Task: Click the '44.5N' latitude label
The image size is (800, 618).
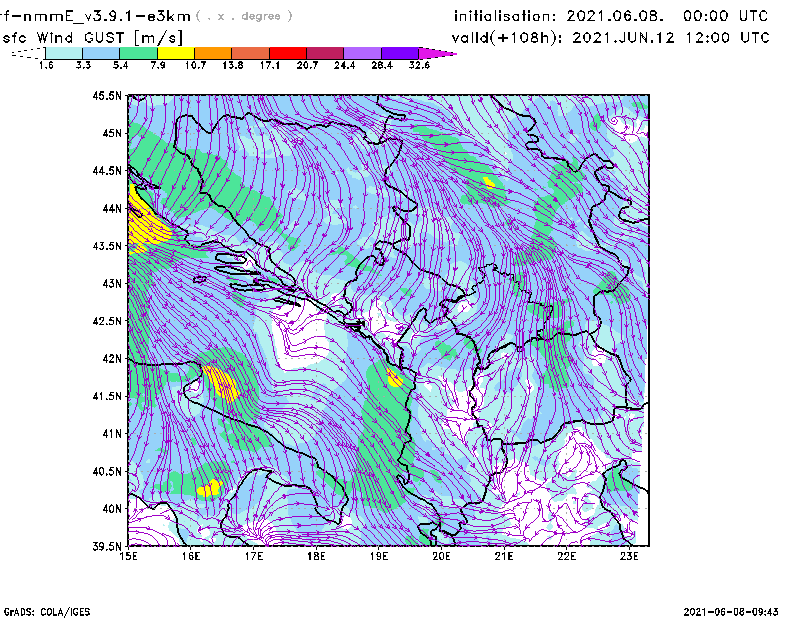Action: pyautogui.click(x=107, y=171)
